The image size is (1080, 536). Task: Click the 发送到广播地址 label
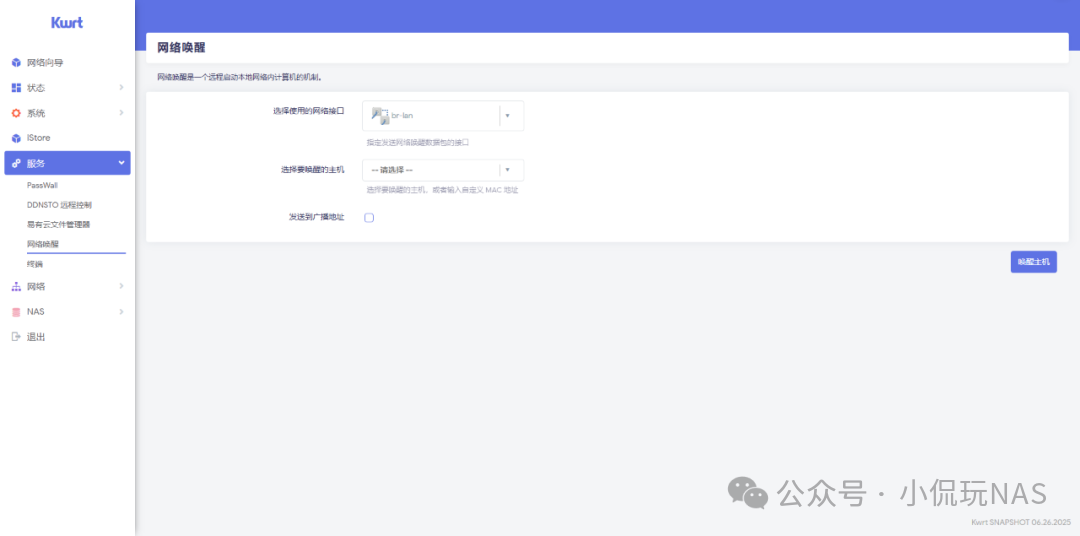317,217
